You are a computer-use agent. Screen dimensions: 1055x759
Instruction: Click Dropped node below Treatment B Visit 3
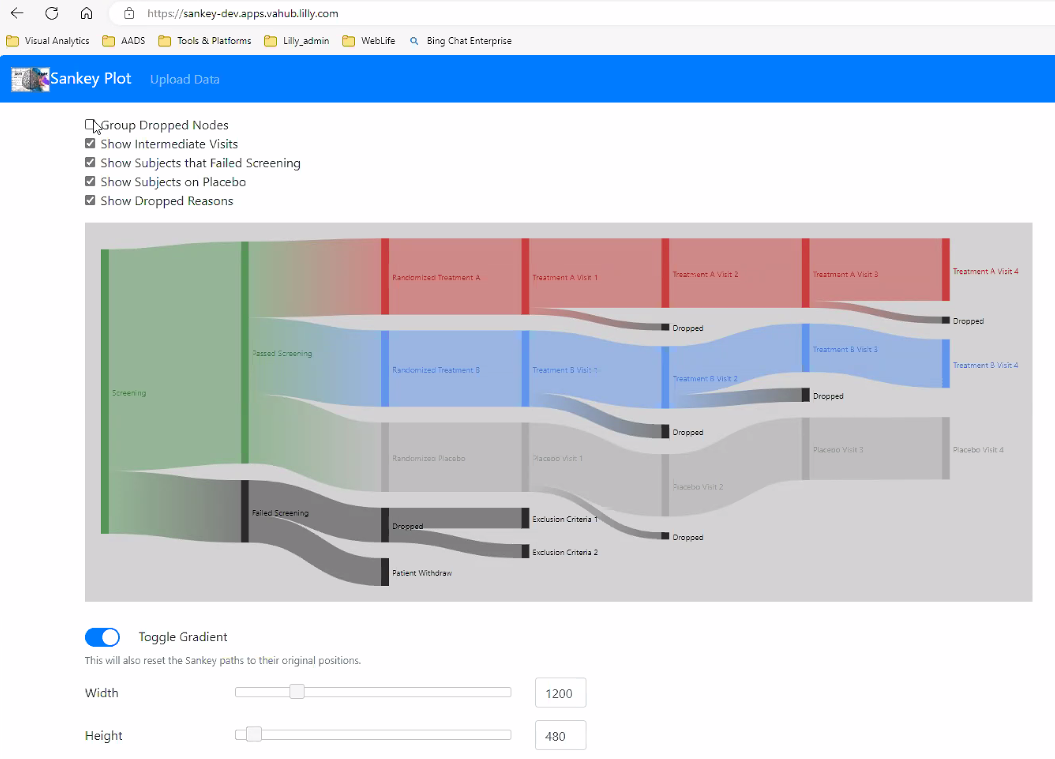(805, 395)
